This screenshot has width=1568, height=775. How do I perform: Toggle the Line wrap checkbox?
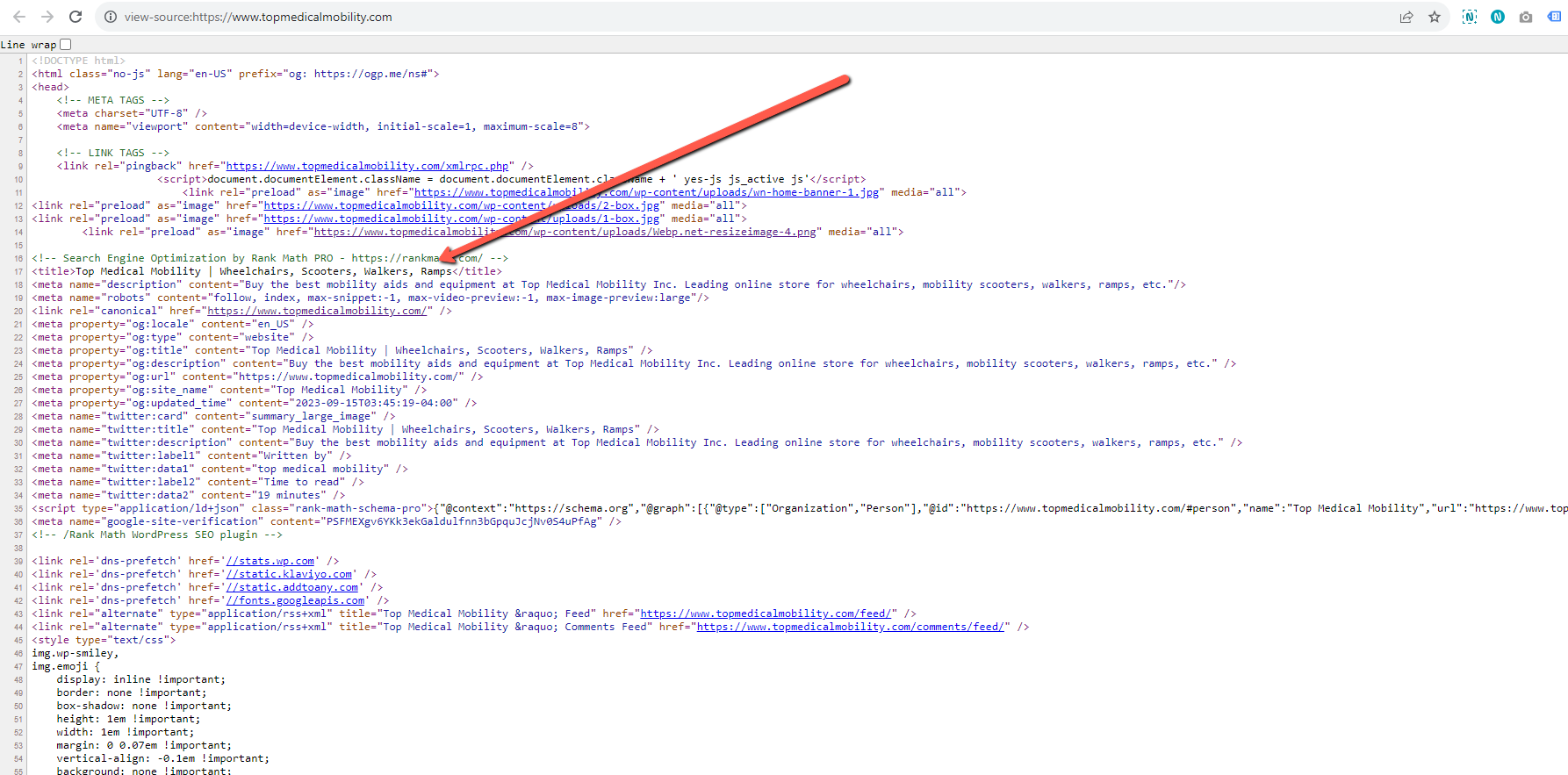click(65, 44)
